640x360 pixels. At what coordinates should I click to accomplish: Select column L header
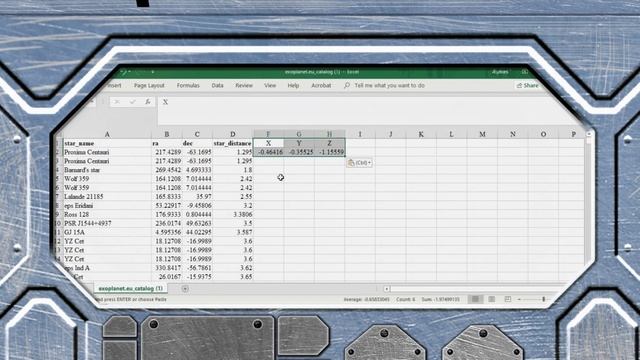click(x=451, y=134)
